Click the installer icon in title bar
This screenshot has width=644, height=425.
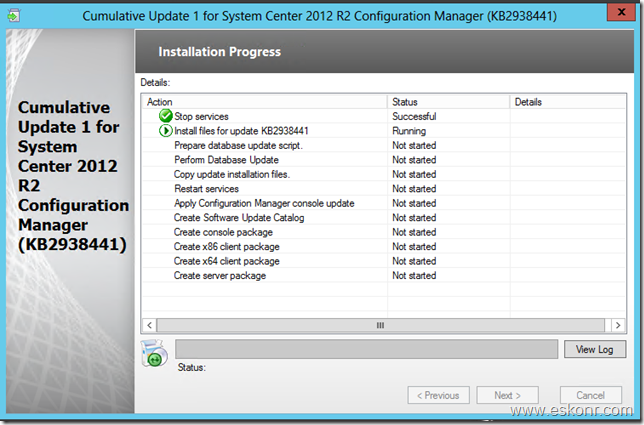(14, 16)
